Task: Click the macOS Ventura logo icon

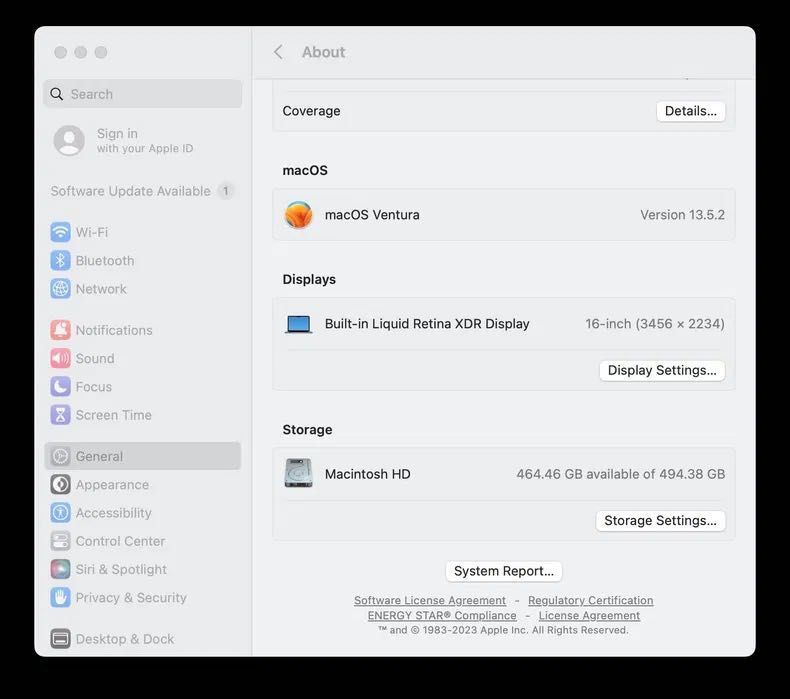Action: tap(298, 215)
